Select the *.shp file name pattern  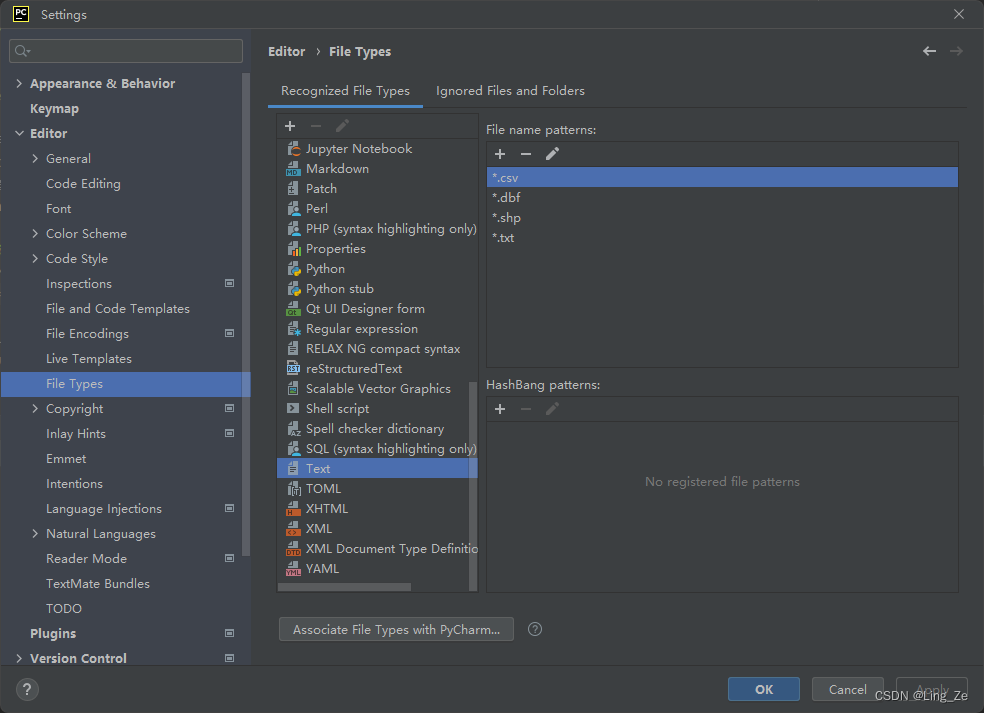point(722,218)
